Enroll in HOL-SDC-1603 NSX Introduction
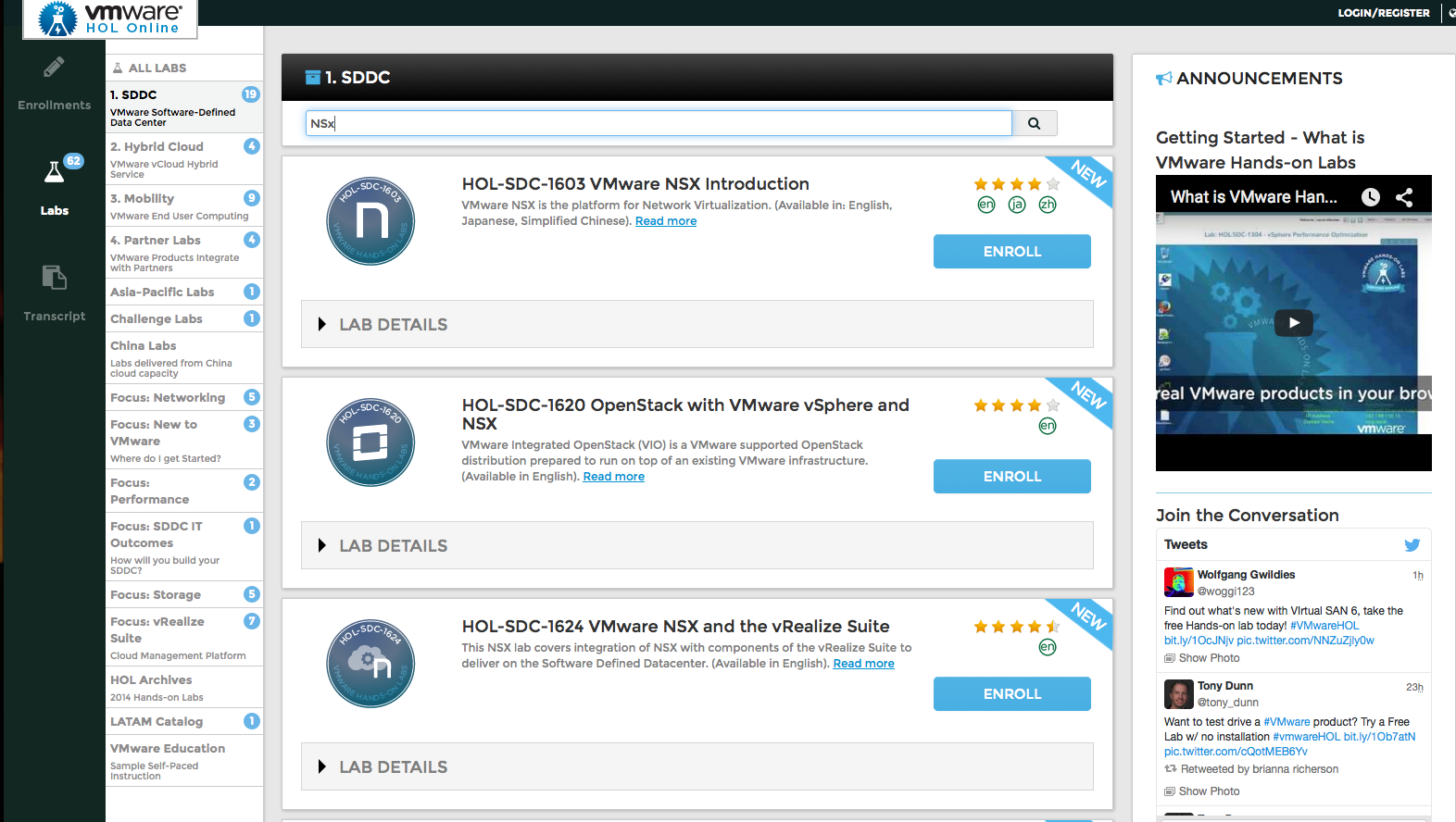Viewport: 1456px width, 822px height. click(1012, 251)
